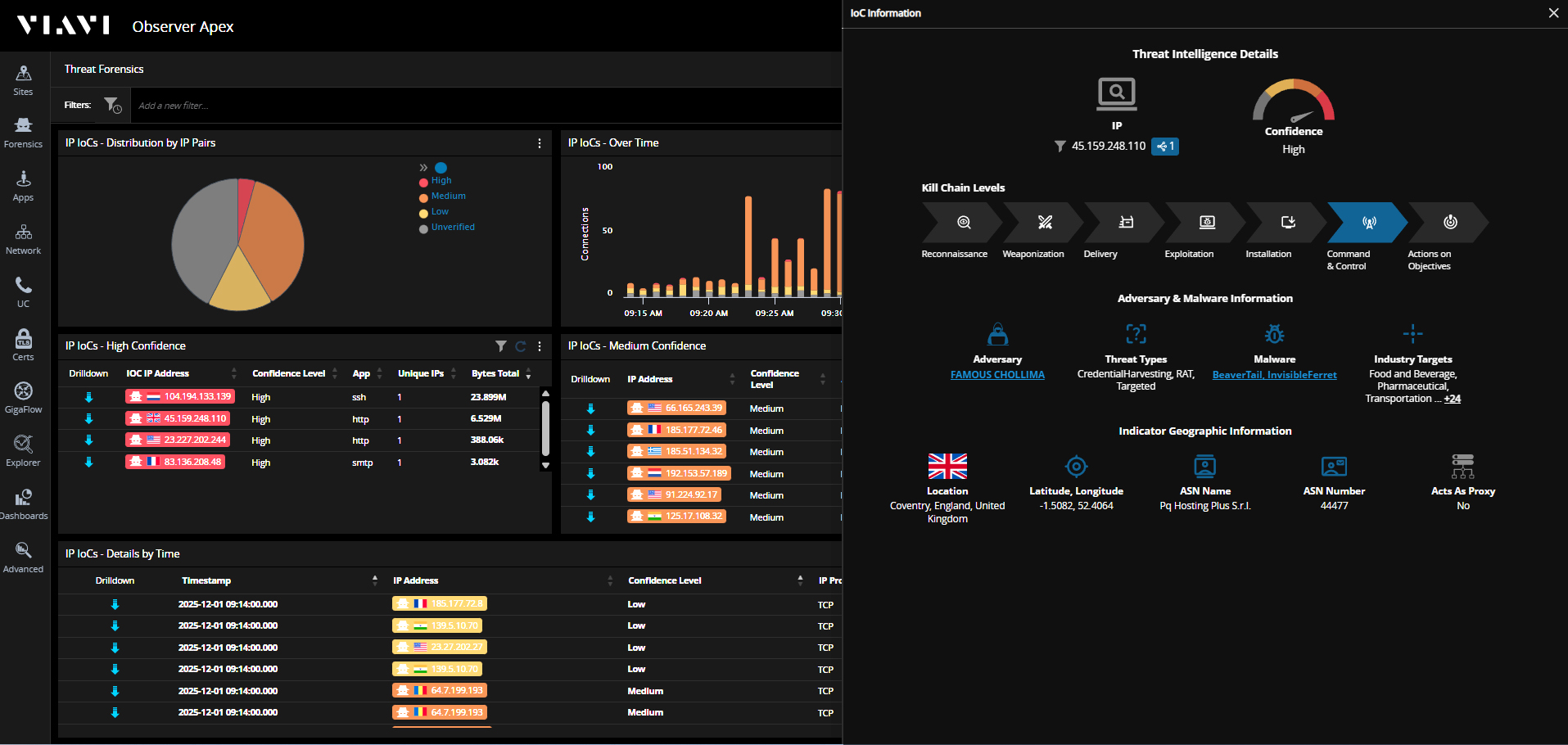Viewport: 1568px width, 745px height.
Task: Select the Reconnaissance kill chain step
Action: coord(962,223)
